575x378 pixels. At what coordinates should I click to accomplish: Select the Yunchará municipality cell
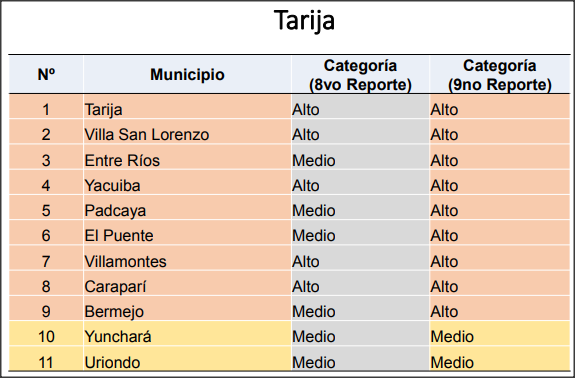pos(187,337)
